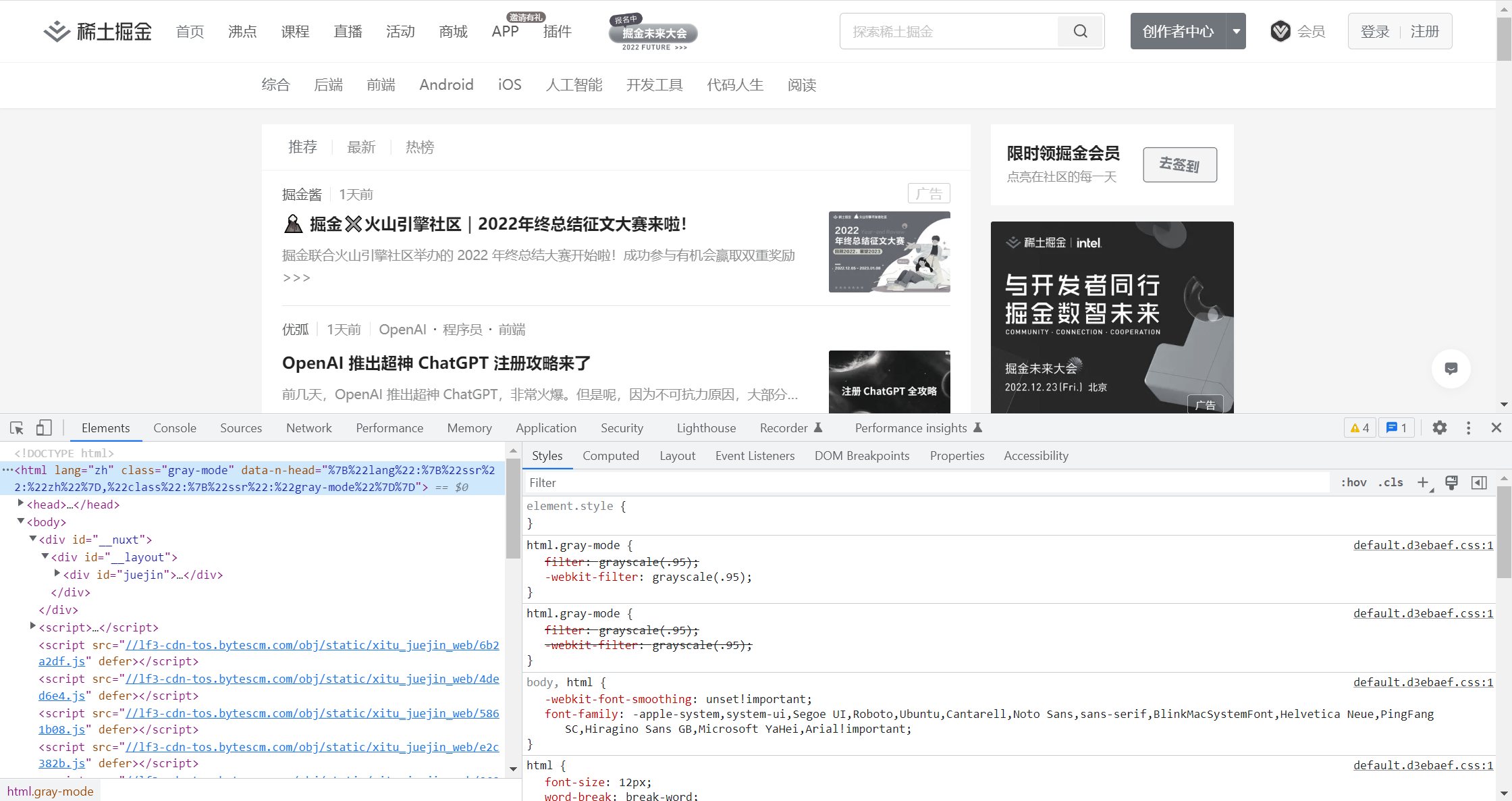Open the default.d3ebaef.css:1 source link

click(1422, 545)
